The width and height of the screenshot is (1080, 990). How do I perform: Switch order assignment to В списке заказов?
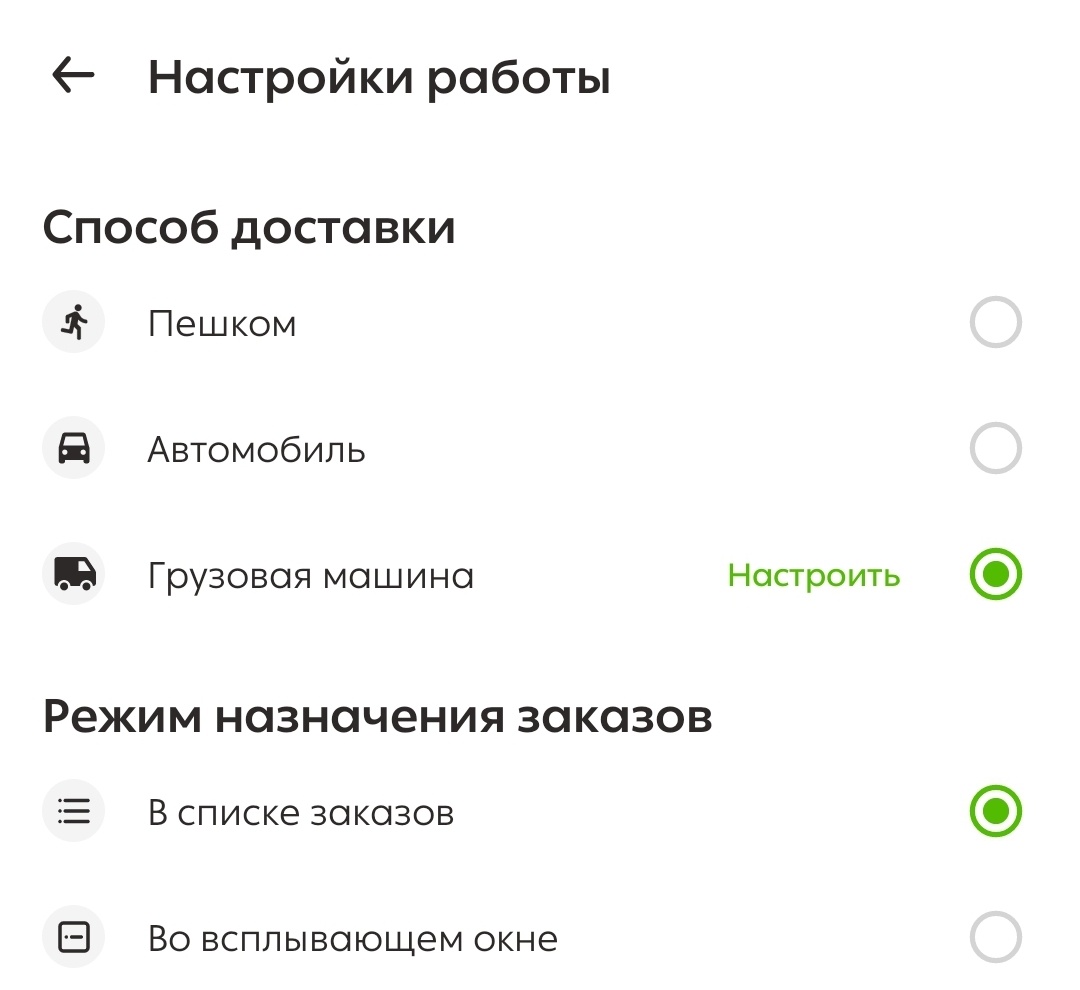tap(995, 810)
